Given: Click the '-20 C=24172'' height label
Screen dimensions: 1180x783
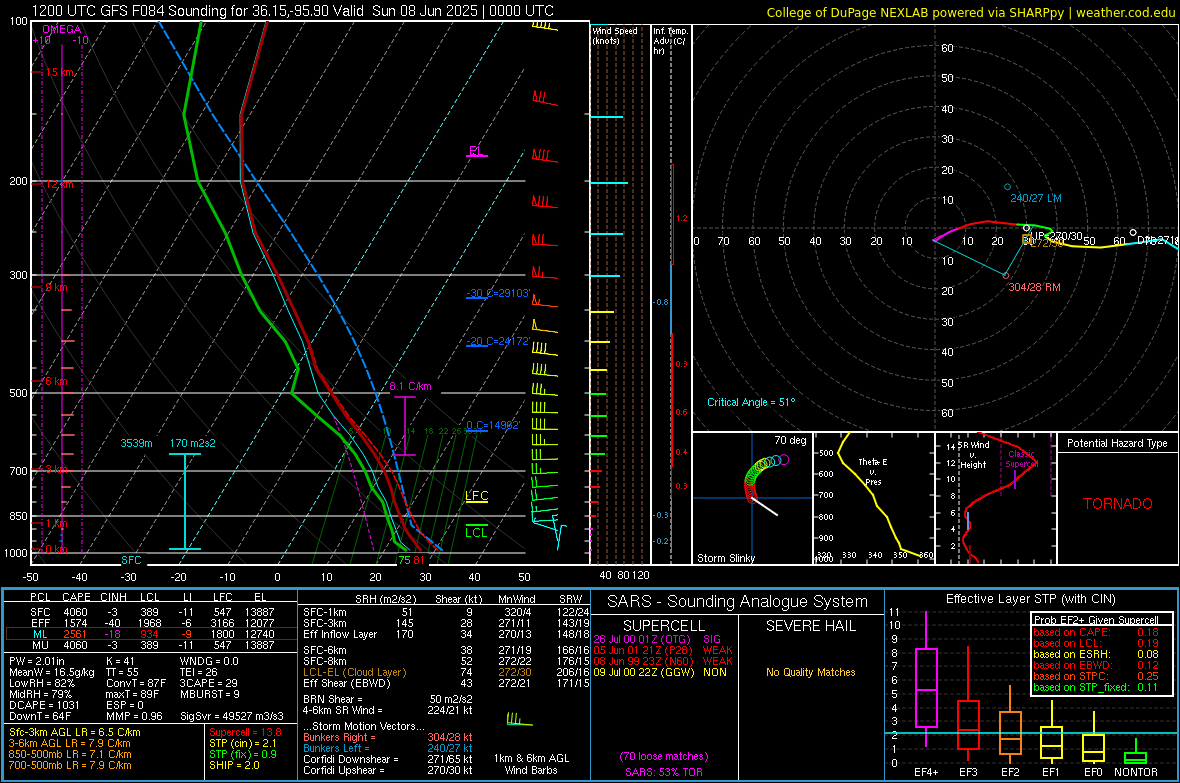Looking at the screenshot, I should click(498, 341).
